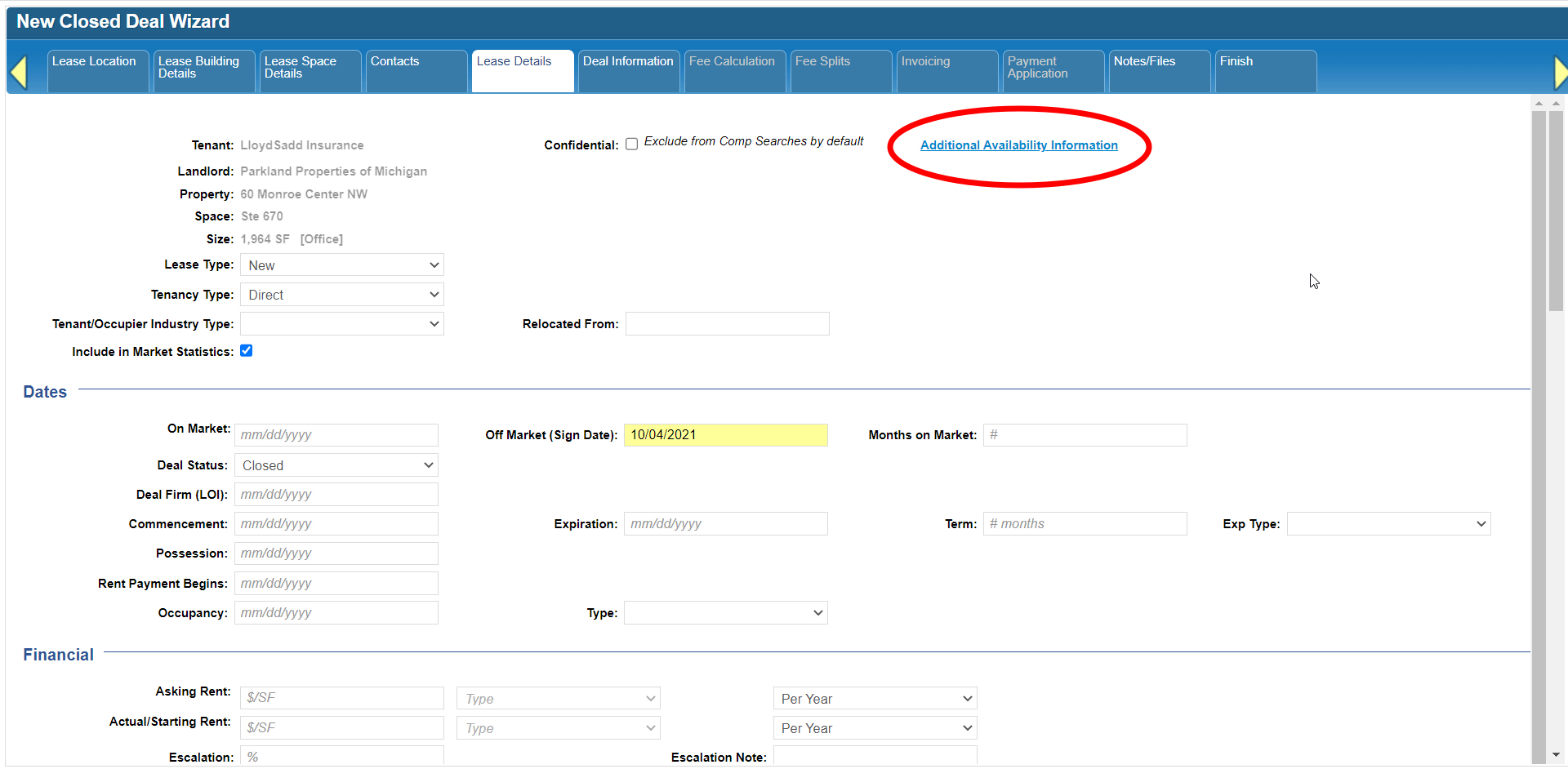Click scrollbar down arrow button
This screenshot has width=1568, height=769.
click(x=1556, y=755)
